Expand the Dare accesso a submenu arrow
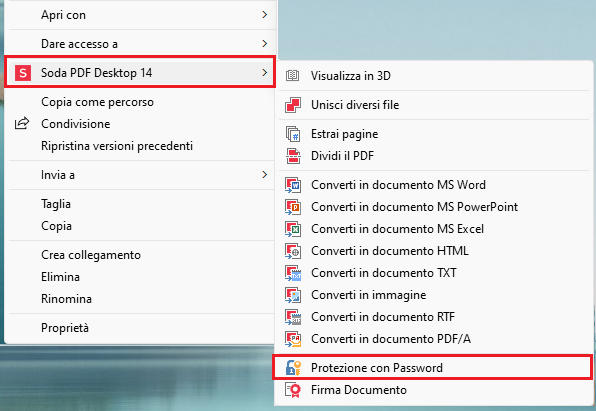The width and height of the screenshot is (596, 411). (x=265, y=44)
